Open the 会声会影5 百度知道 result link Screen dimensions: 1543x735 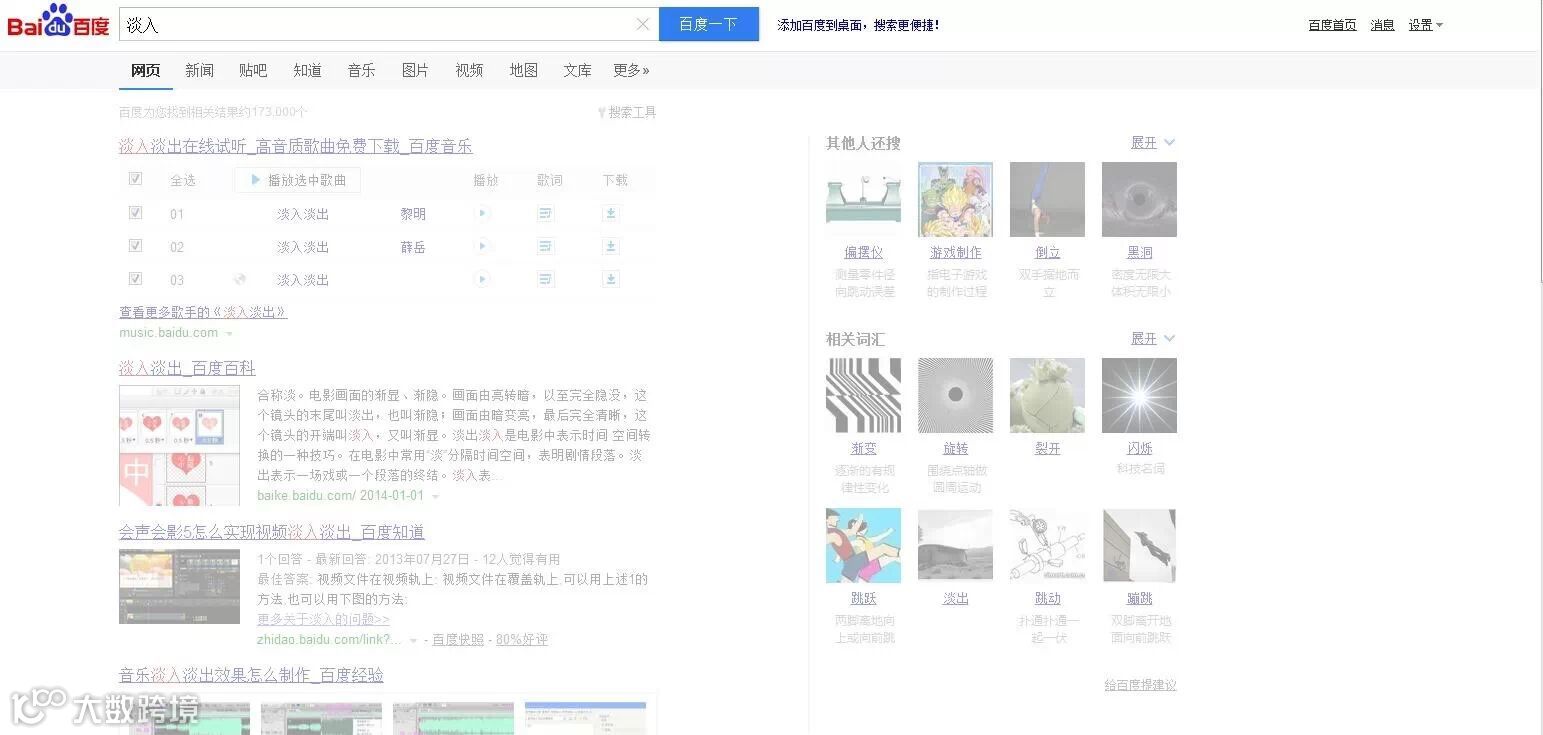click(x=272, y=532)
